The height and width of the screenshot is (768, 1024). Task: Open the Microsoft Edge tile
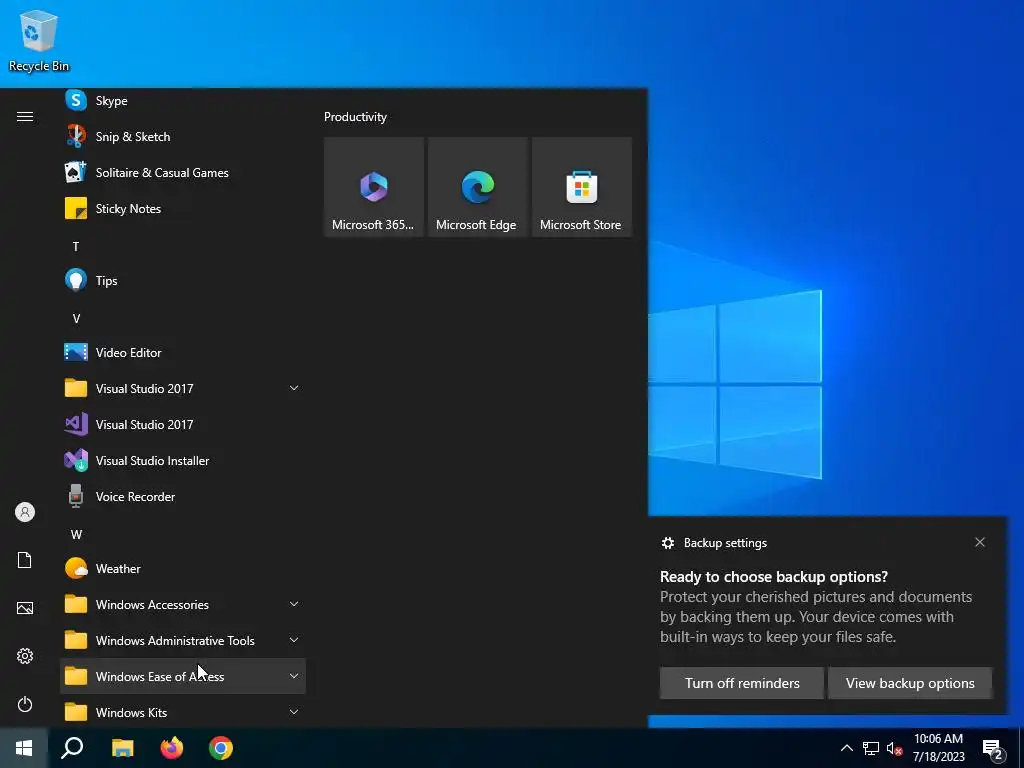[477, 187]
